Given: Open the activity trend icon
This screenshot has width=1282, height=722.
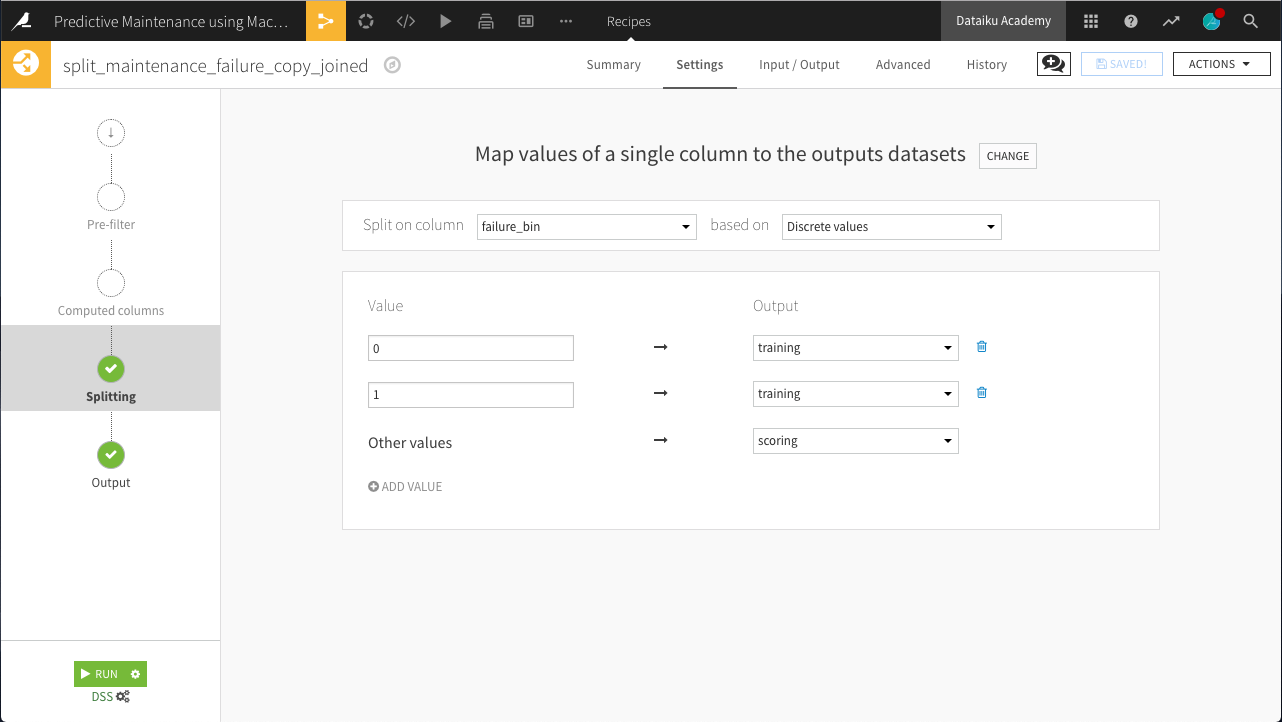Looking at the screenshot, I should pos(1171,21).
